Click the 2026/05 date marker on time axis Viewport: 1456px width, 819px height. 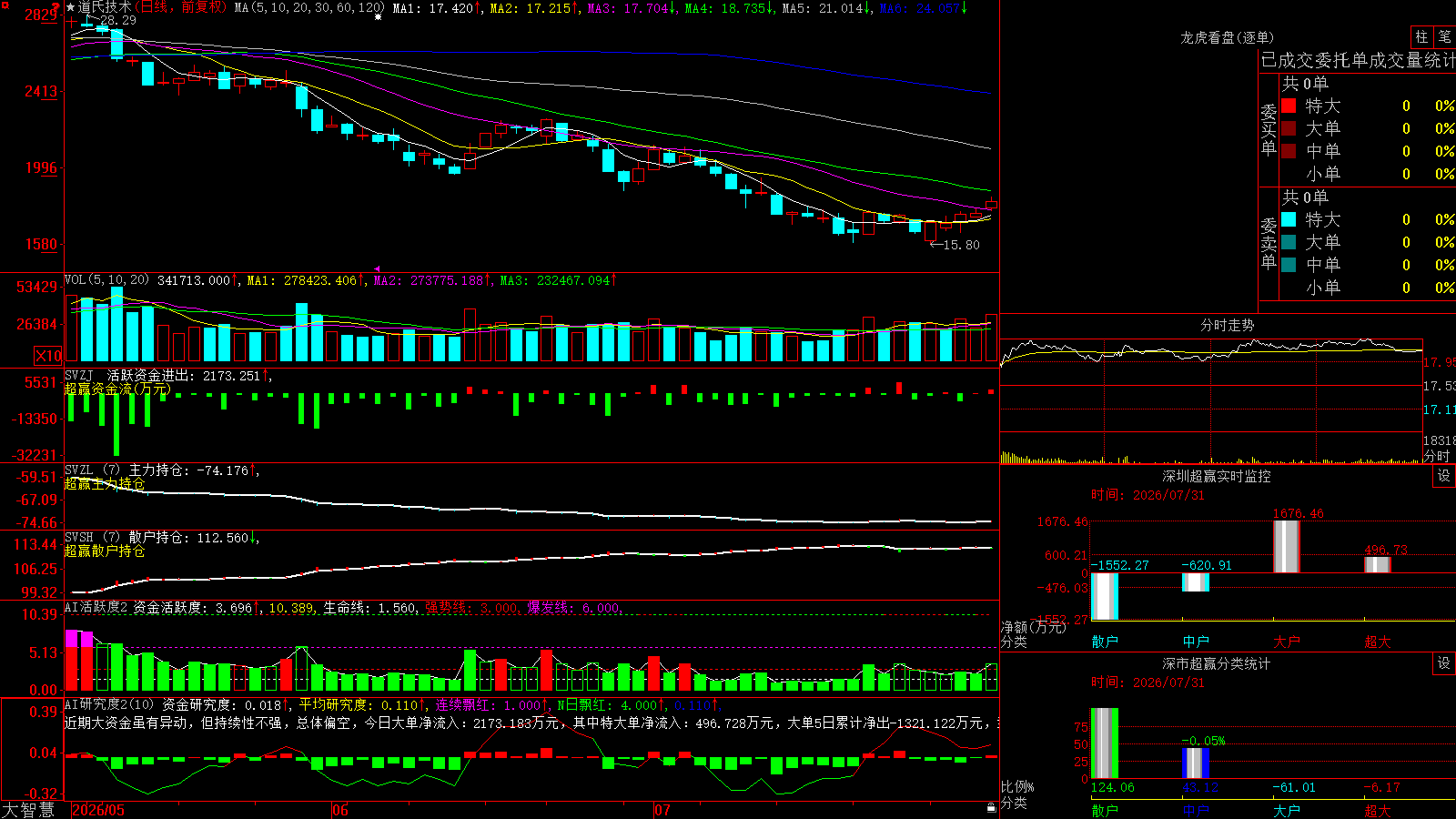click(98, 810)
